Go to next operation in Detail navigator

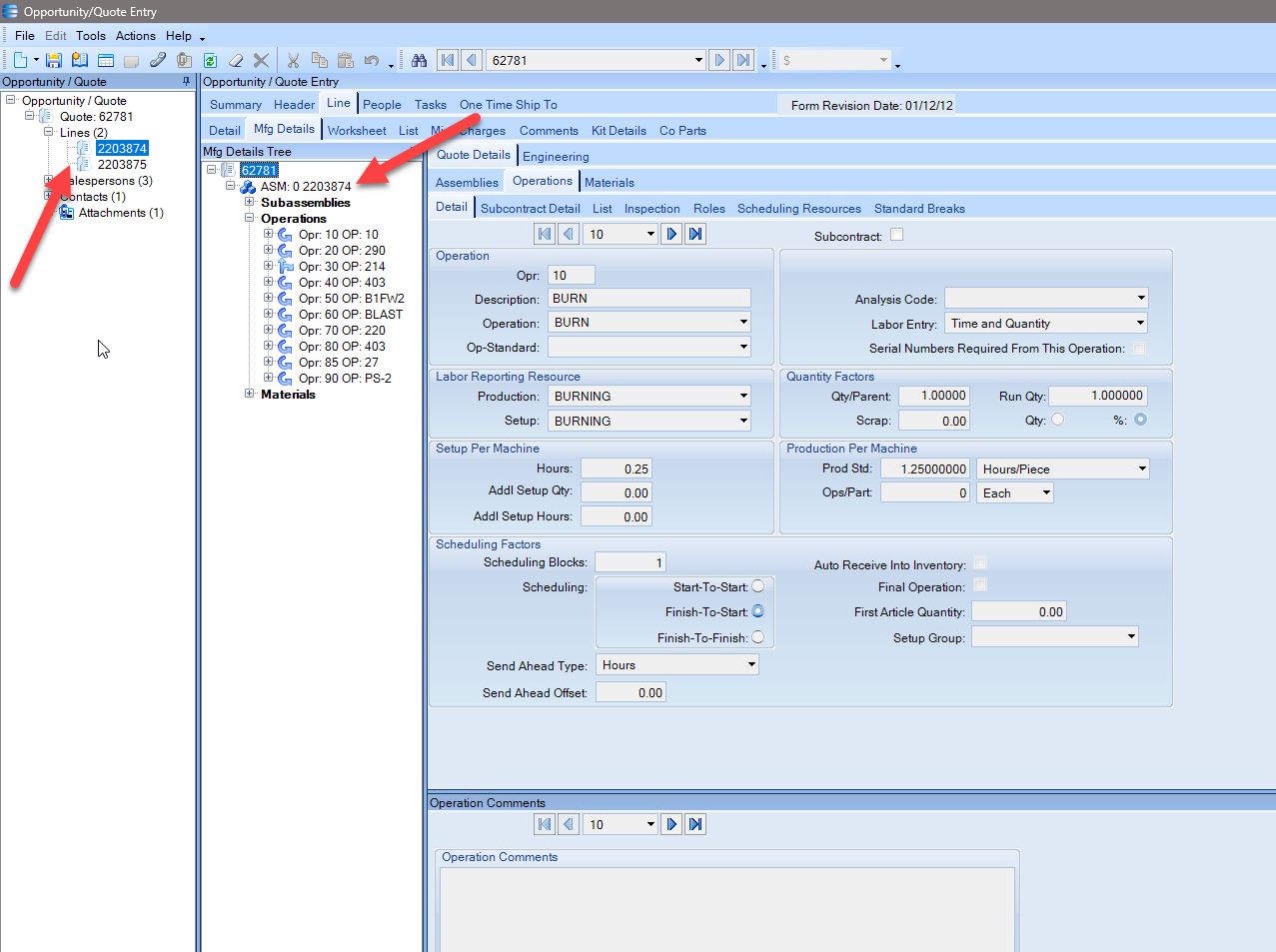[672, 234]
